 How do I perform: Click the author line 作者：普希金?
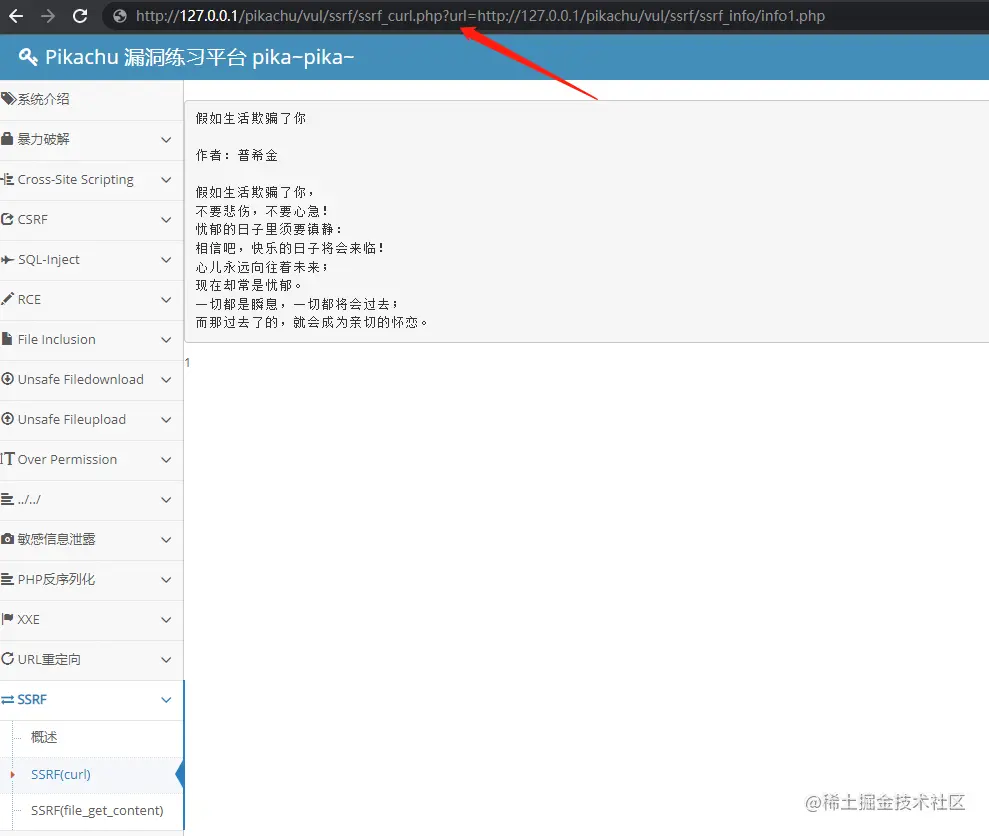[x=237, y=155]
